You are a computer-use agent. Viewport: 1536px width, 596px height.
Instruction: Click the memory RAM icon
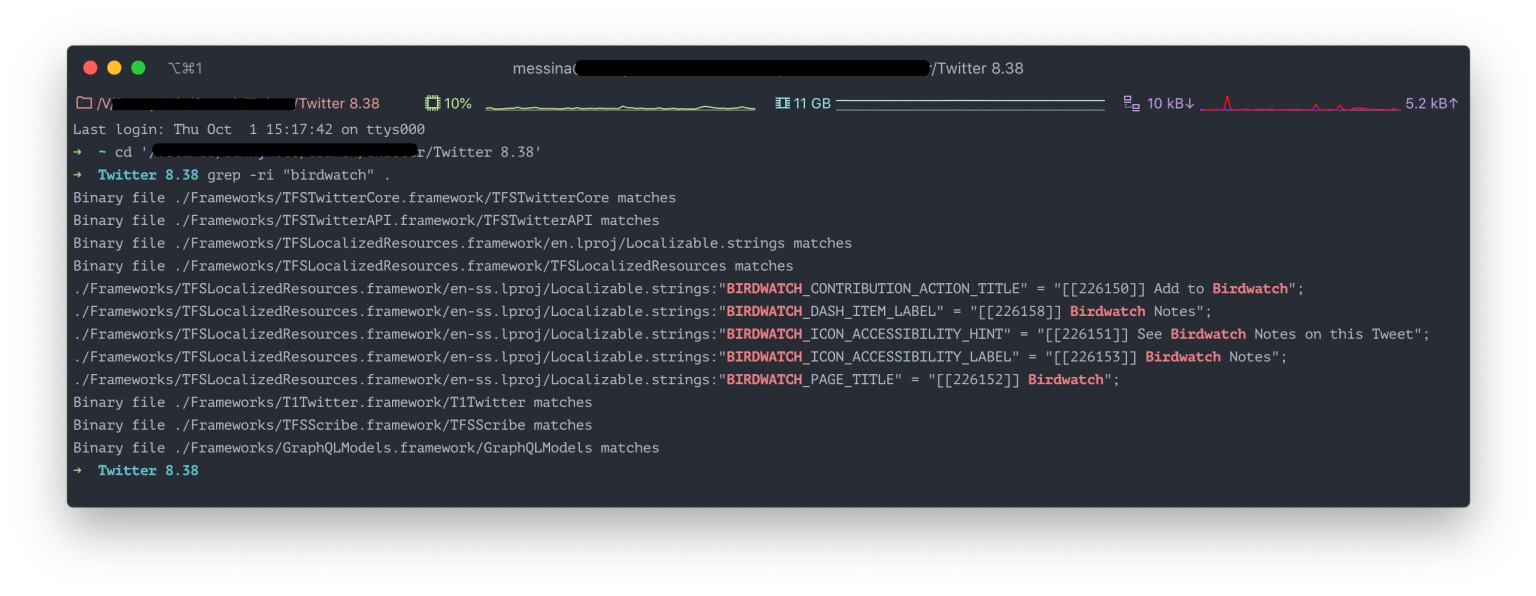click(x=782, y=103)
